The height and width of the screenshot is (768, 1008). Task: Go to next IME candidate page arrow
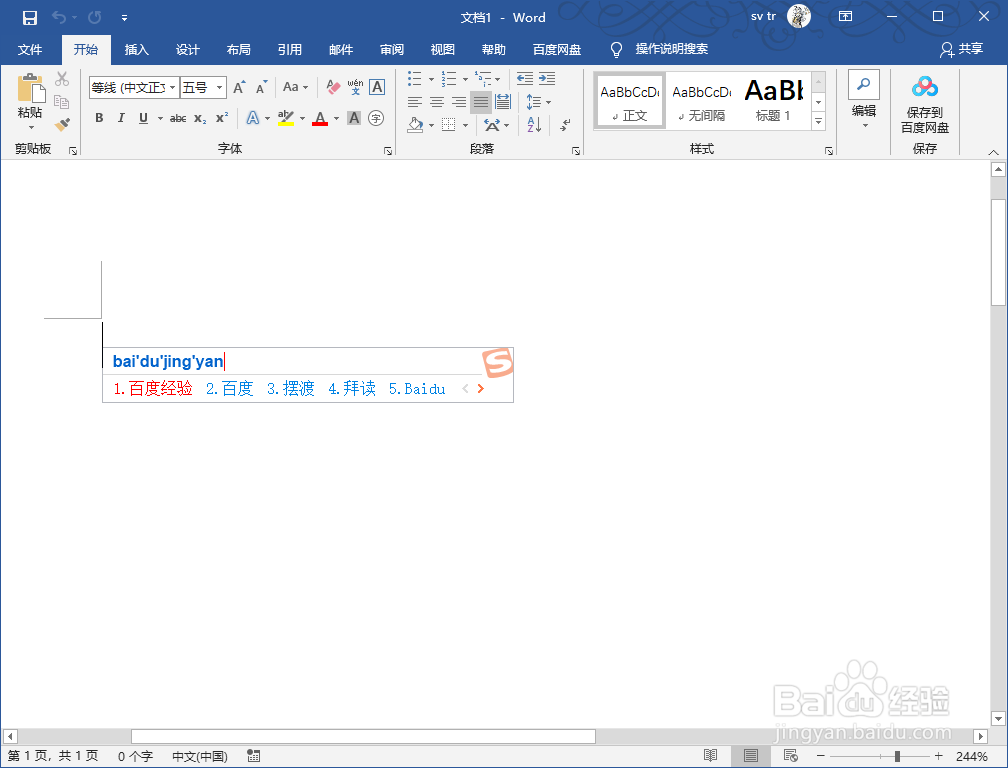[x=481, y=389]
